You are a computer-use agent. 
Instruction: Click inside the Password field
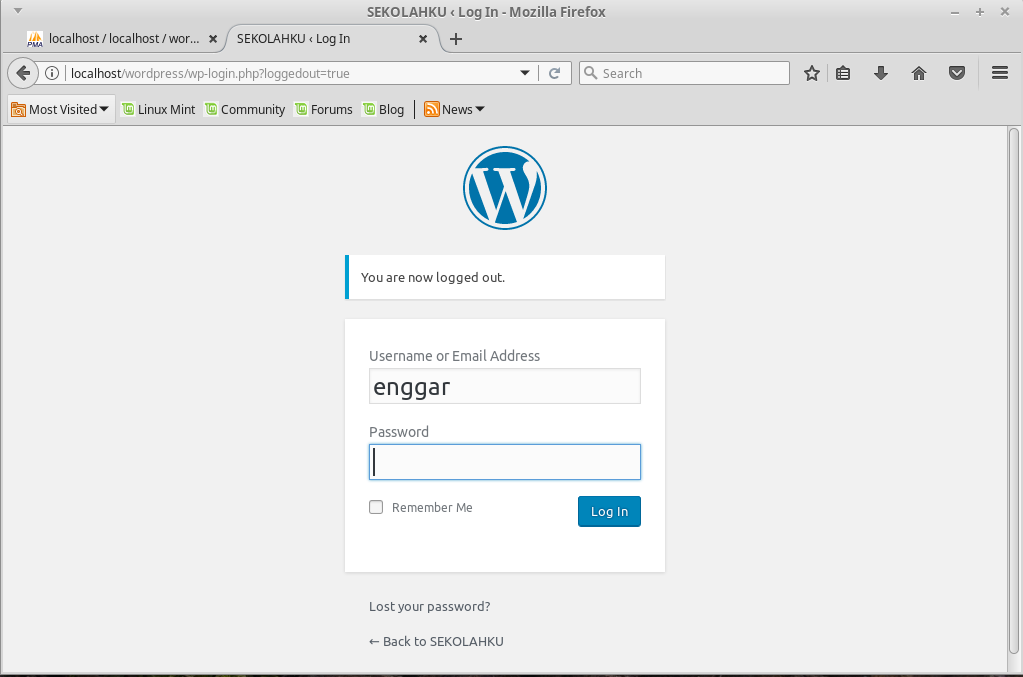click(504, 461)
